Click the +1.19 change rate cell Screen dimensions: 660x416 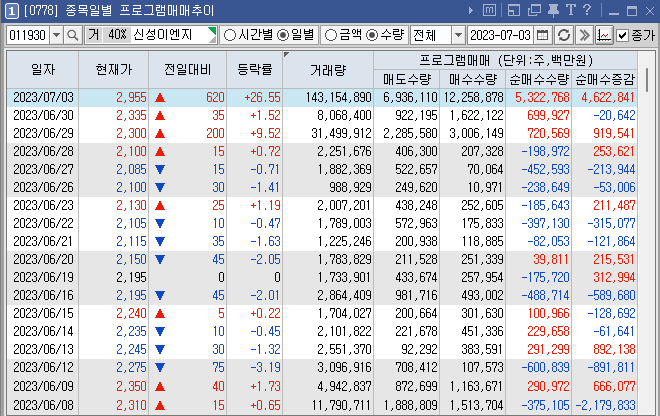265,205
